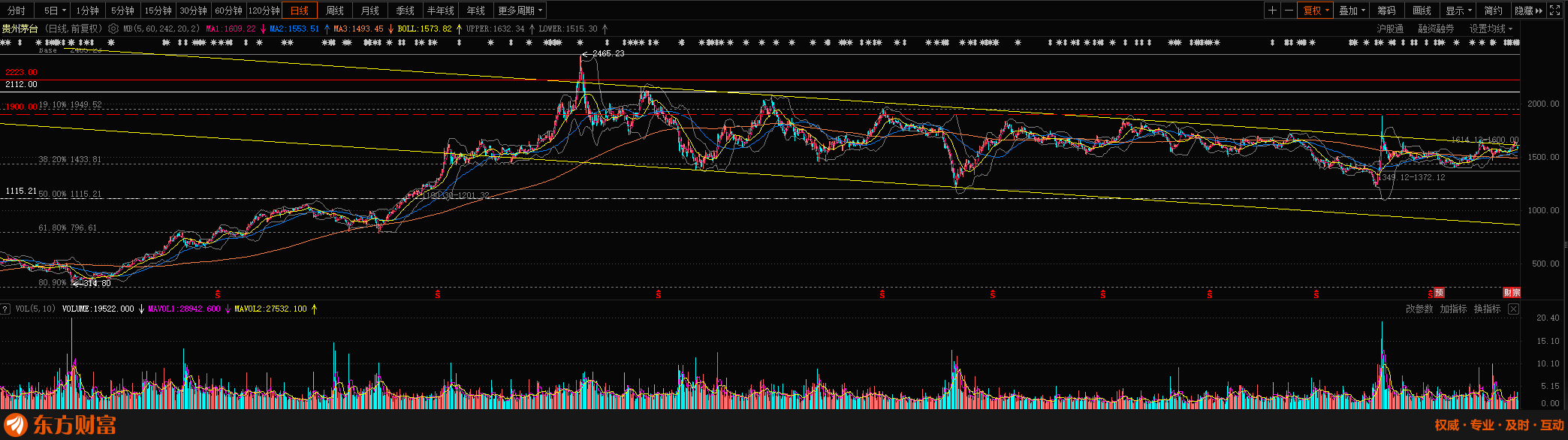Select the 周线 weekly tab

coord(335,11)
